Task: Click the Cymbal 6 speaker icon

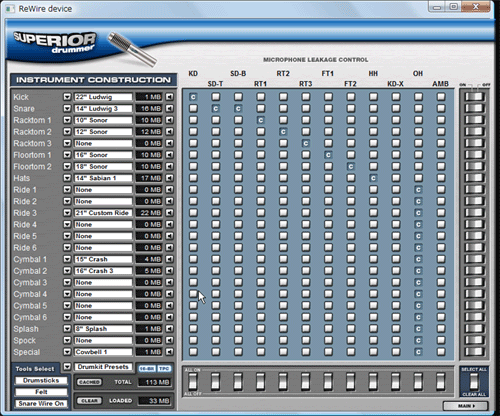Action: [x=170, y=317]
